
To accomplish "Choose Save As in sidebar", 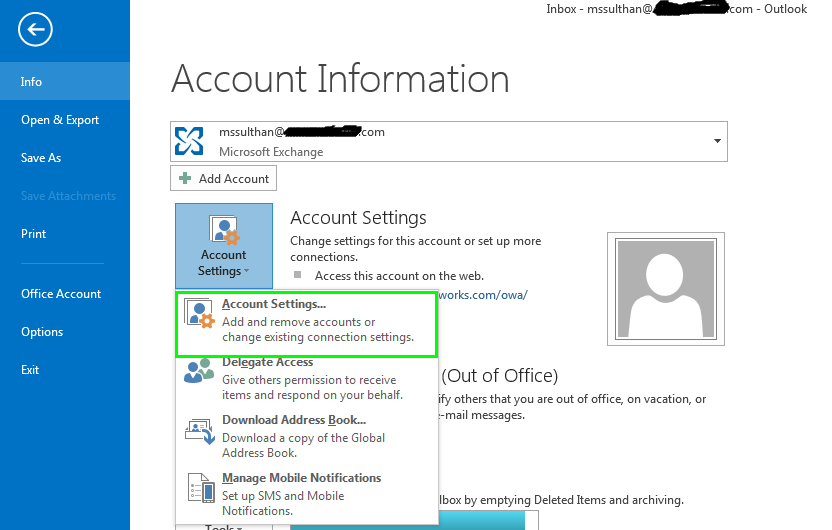I will tap(65, 158).
